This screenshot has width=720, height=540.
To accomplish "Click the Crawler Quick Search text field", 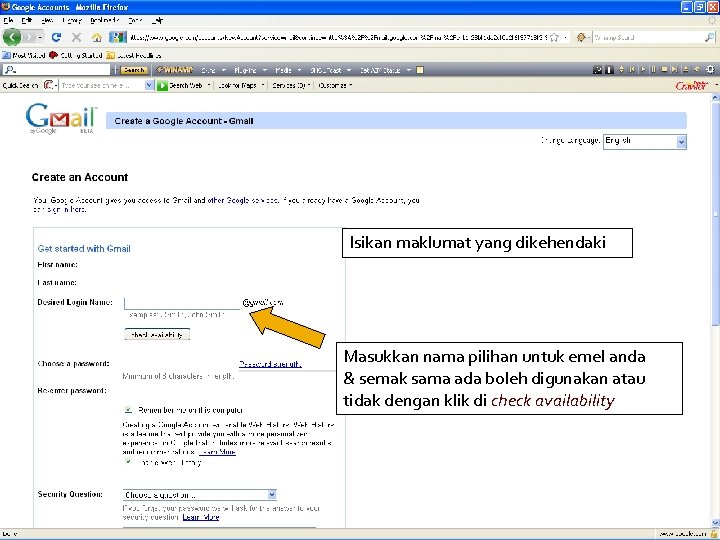I will coord(102,85).
